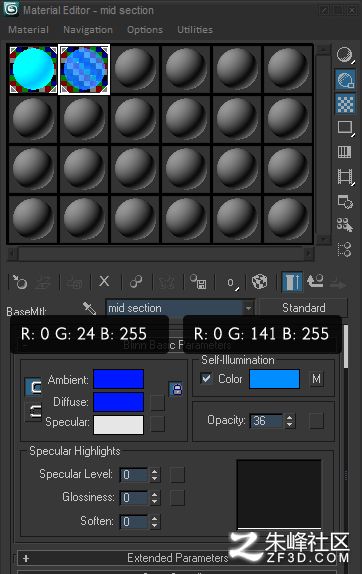
Task: Click the Glossiness map button
Action: (178, 498)
